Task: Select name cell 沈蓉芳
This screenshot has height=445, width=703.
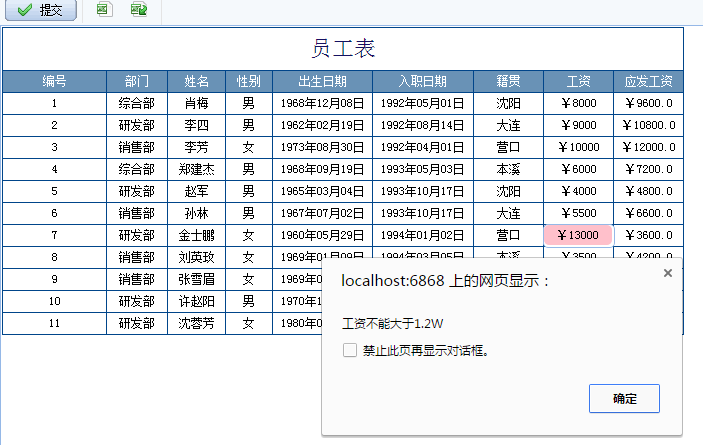Action: 196,323
